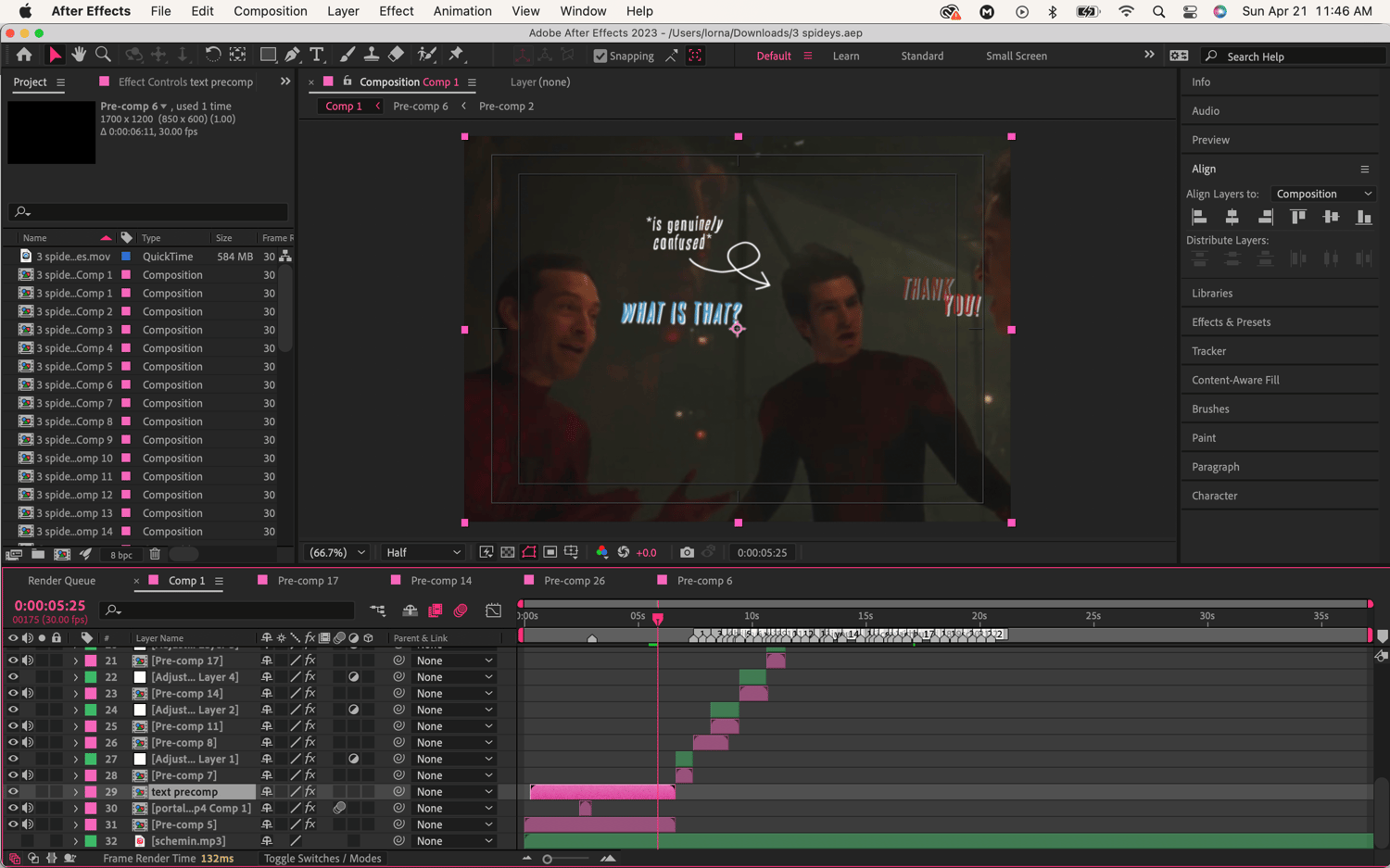Viewport: 1390px width, 868px height.
Task: Reset the exposure in the viewer
Action: click(x=624, y=552)
